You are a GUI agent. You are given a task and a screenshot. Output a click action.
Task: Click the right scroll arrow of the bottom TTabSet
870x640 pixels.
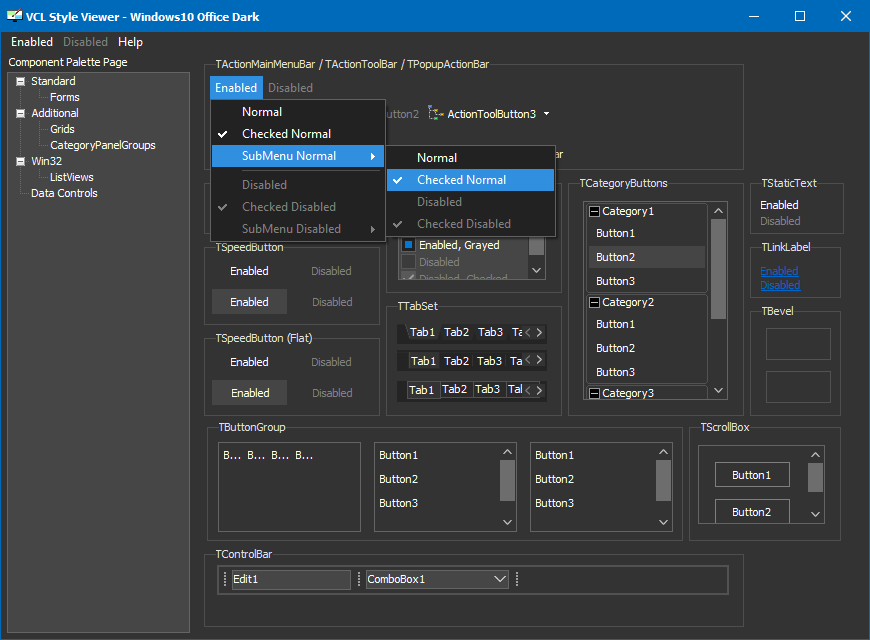tap(539, 390)
